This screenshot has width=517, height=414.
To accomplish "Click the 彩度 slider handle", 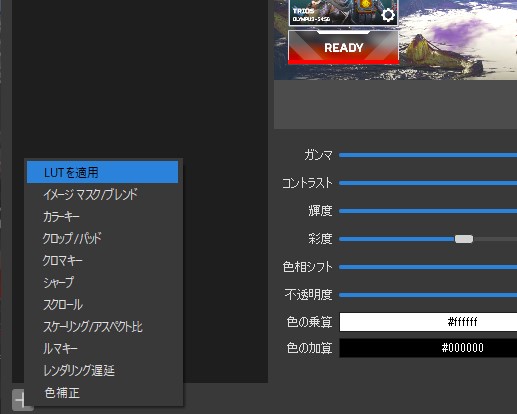I will (464, 239).
